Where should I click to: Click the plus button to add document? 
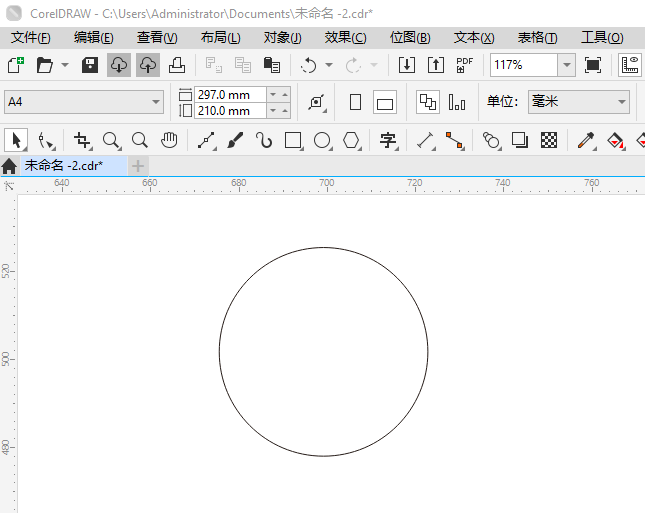pos(138,166)
